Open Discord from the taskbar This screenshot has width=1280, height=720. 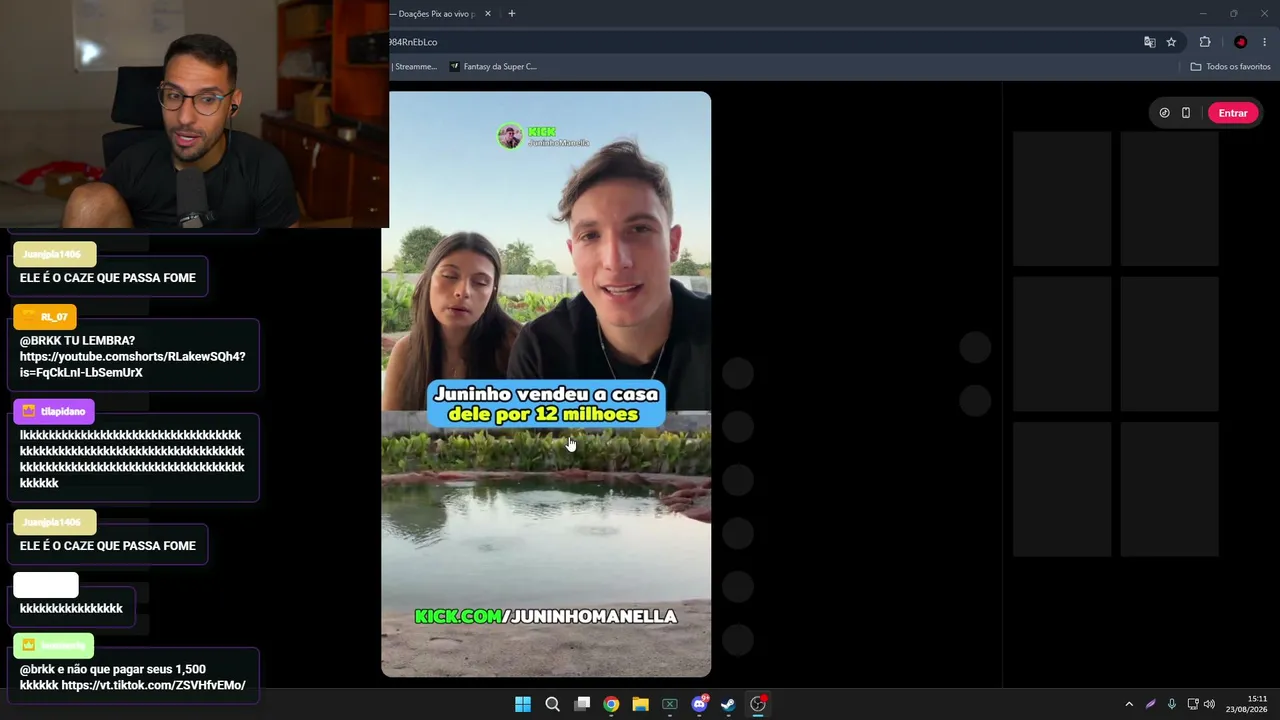click(x=700, y=704)
